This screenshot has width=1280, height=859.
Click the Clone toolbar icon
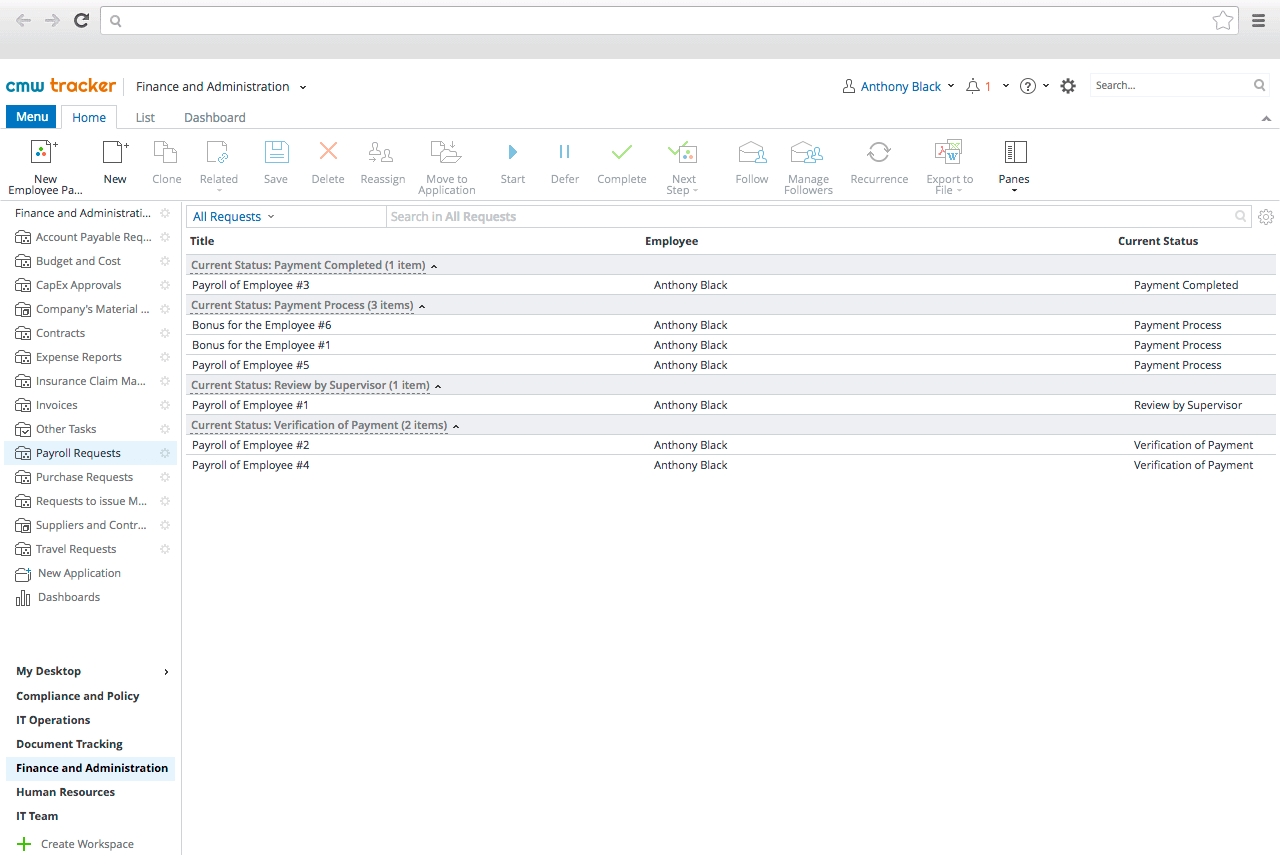click(166, 152)
